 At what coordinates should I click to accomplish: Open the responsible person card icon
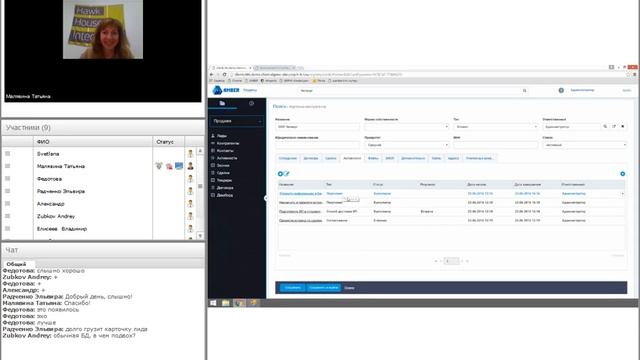coord(614,127)
